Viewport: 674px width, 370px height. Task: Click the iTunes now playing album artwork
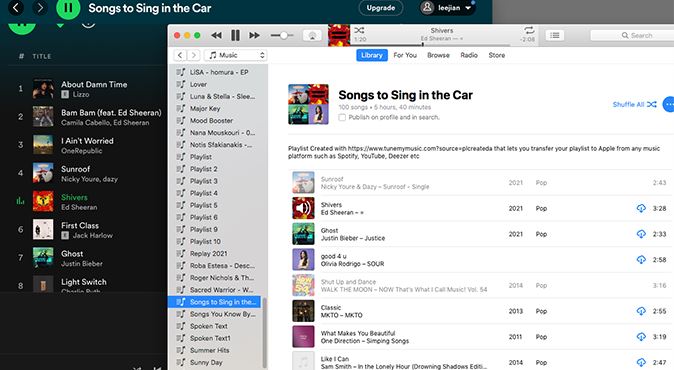click(x=339, y=35)
